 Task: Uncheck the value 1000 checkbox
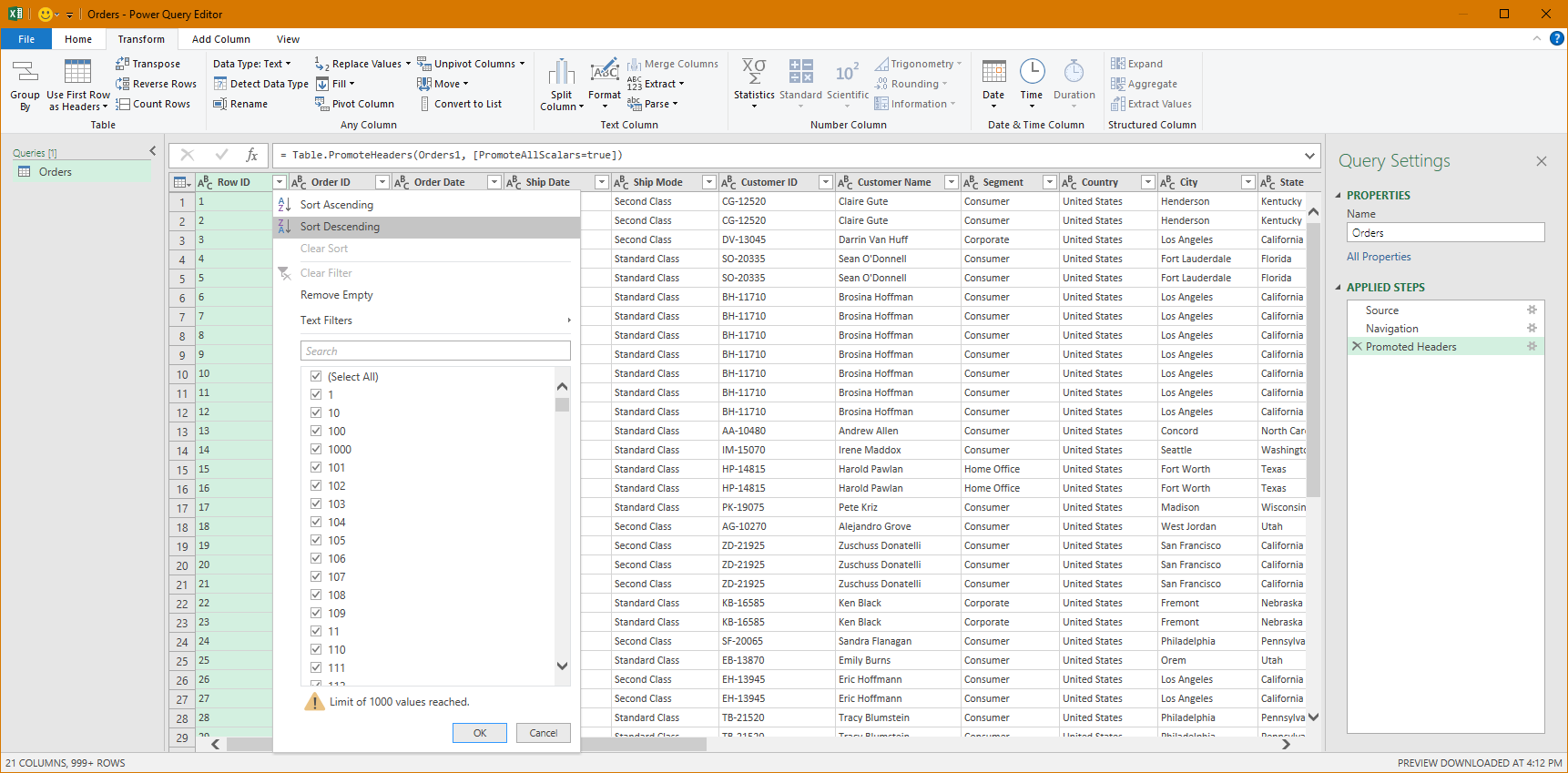316,450
